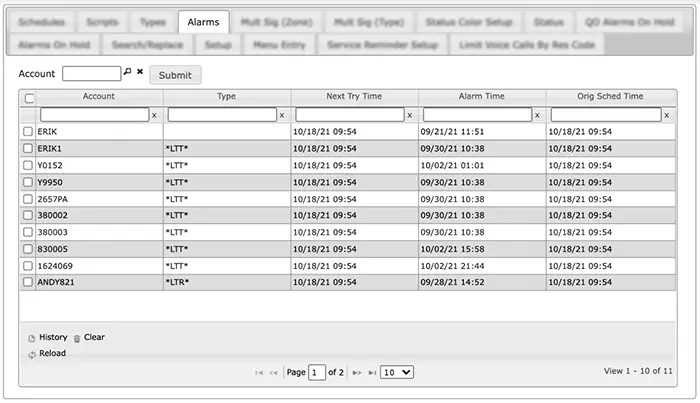Viewport: 700px width, 403px height.
Task: Click the Next Try Time filter box
Action: (x=350, y=115)
